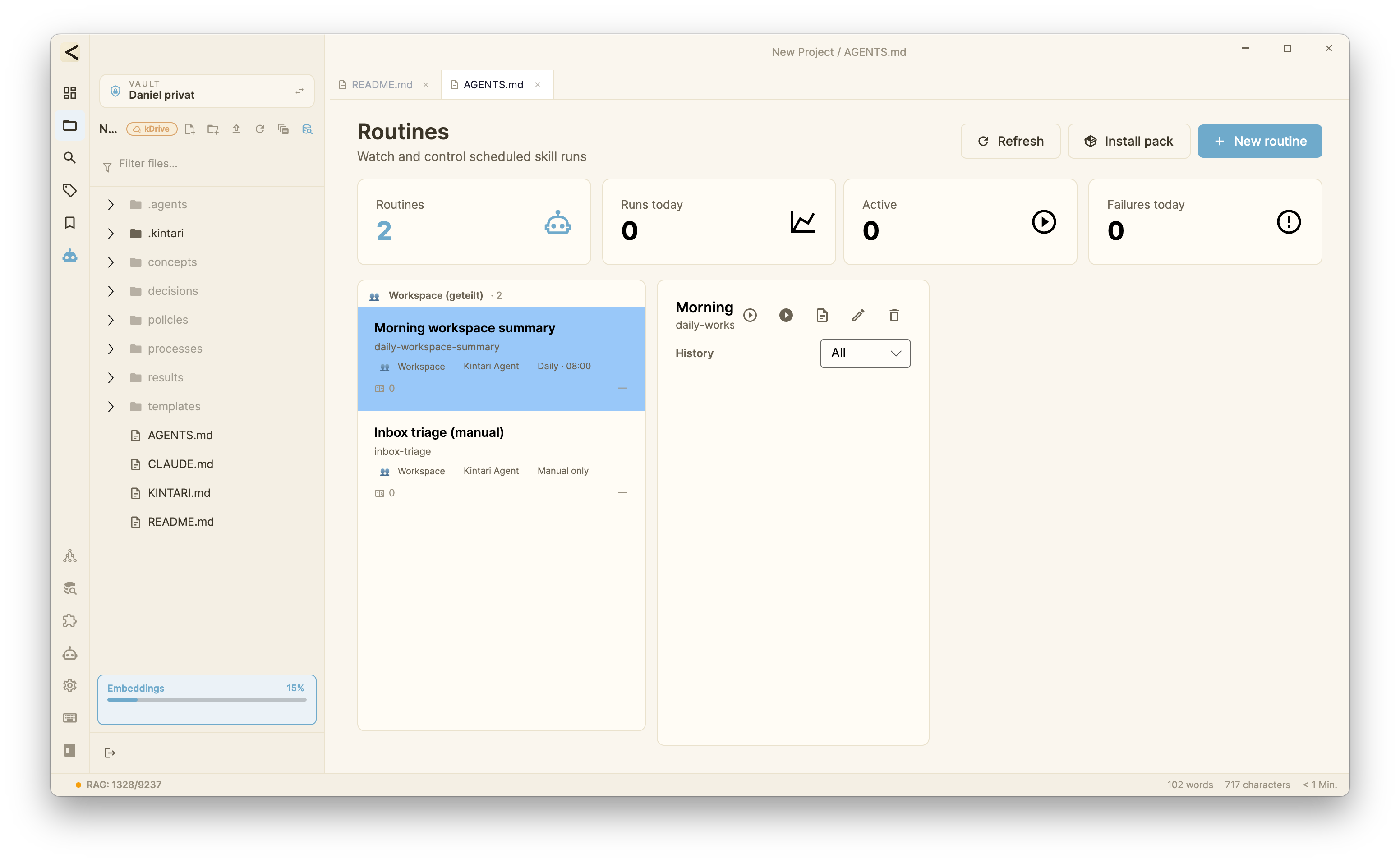The height and width of the screenshot is (863, 1400).
Task: Create a new folder with toolbar icon
Action: point(213,129)
